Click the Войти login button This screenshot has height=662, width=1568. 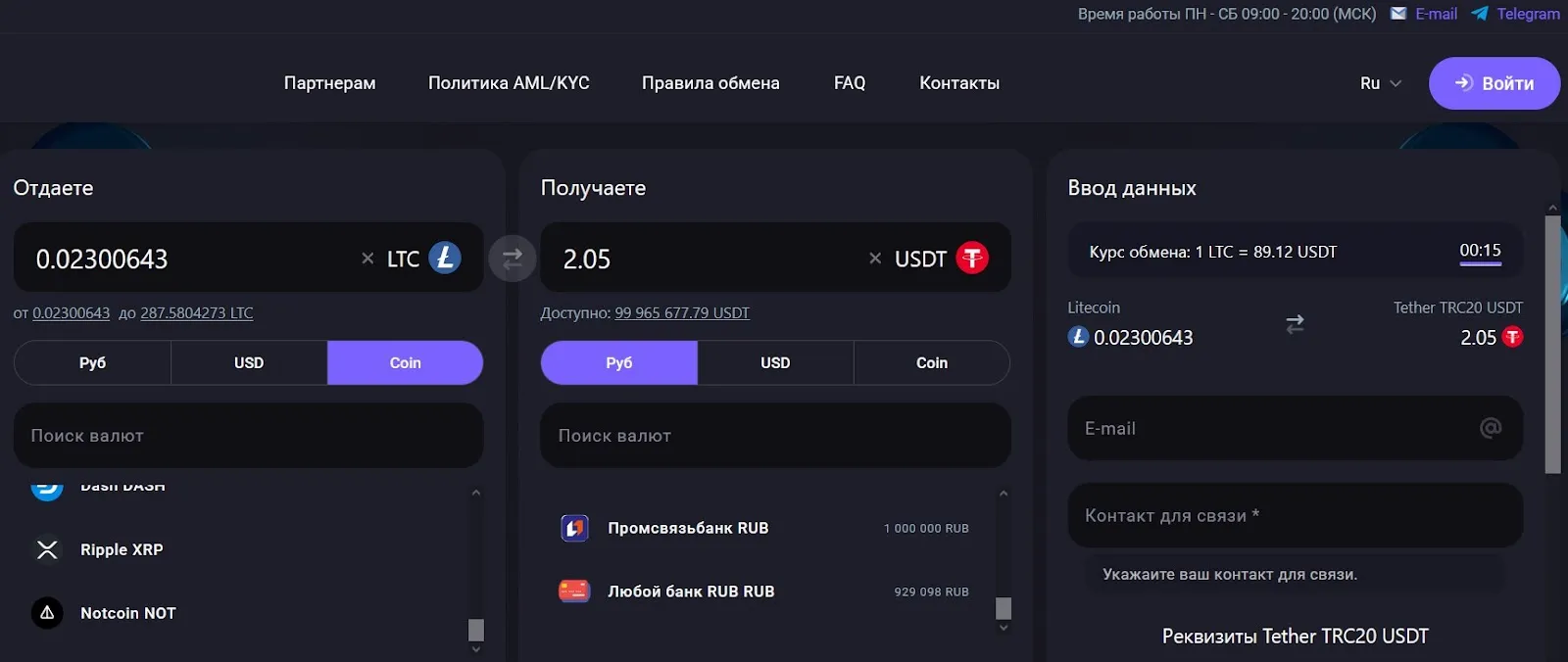pos(1494,83)
